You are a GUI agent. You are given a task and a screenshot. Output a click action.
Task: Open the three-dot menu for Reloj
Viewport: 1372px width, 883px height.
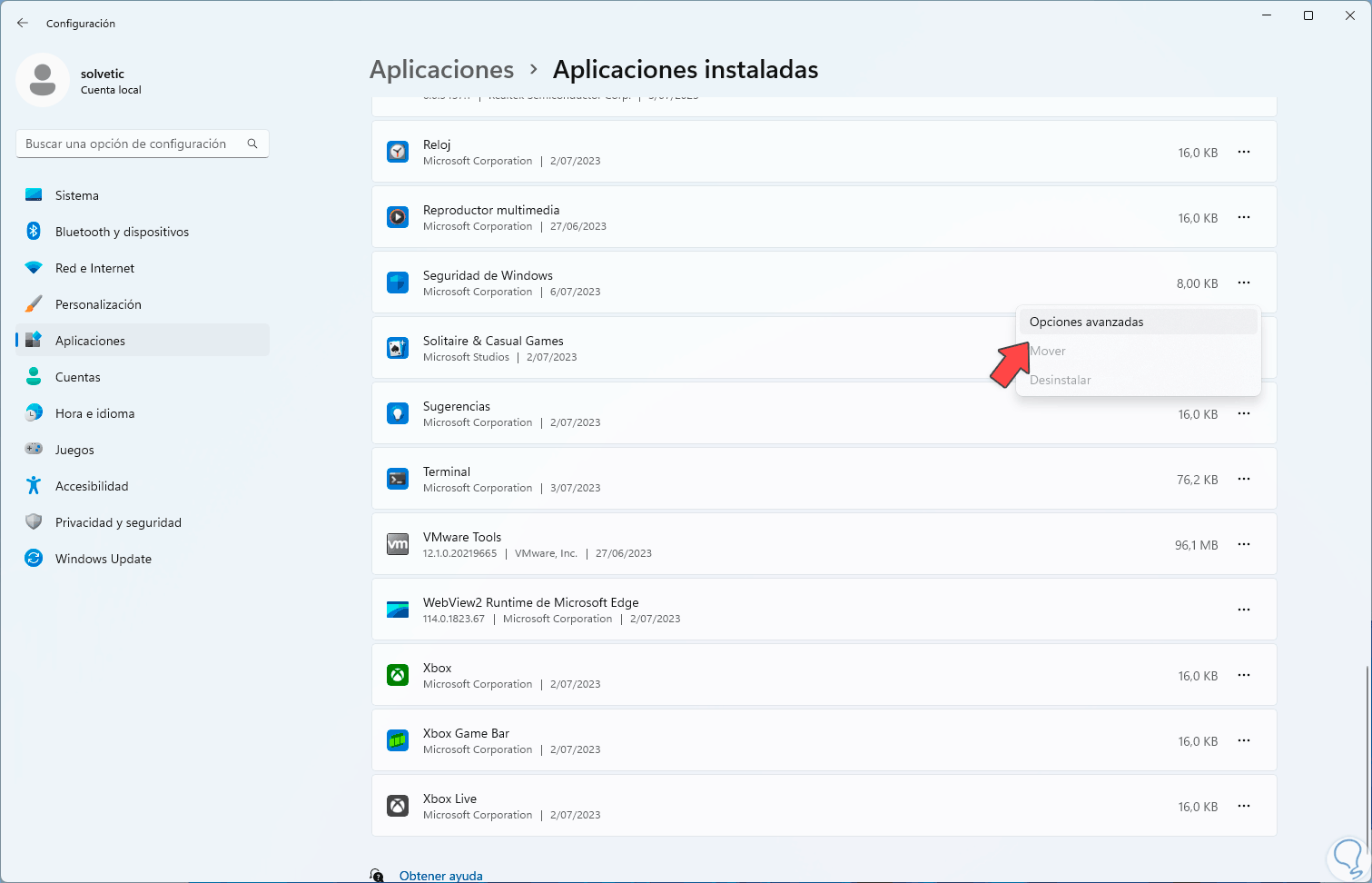click(1244, 152)
